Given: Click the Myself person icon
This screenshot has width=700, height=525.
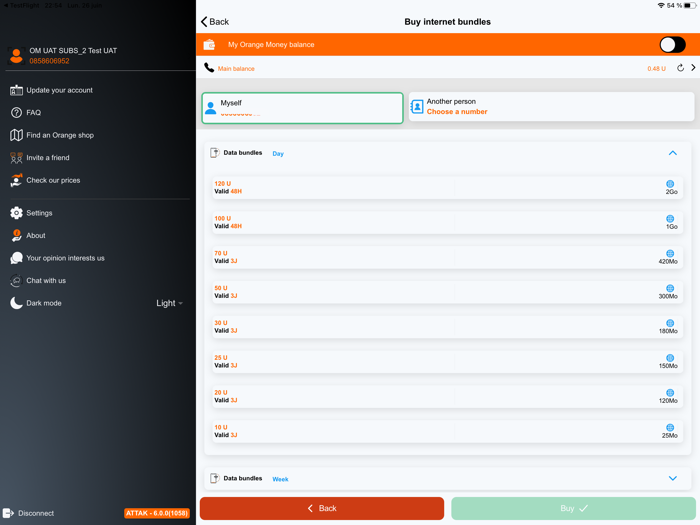Looking at the screenshot, I should tap(211, 108).
